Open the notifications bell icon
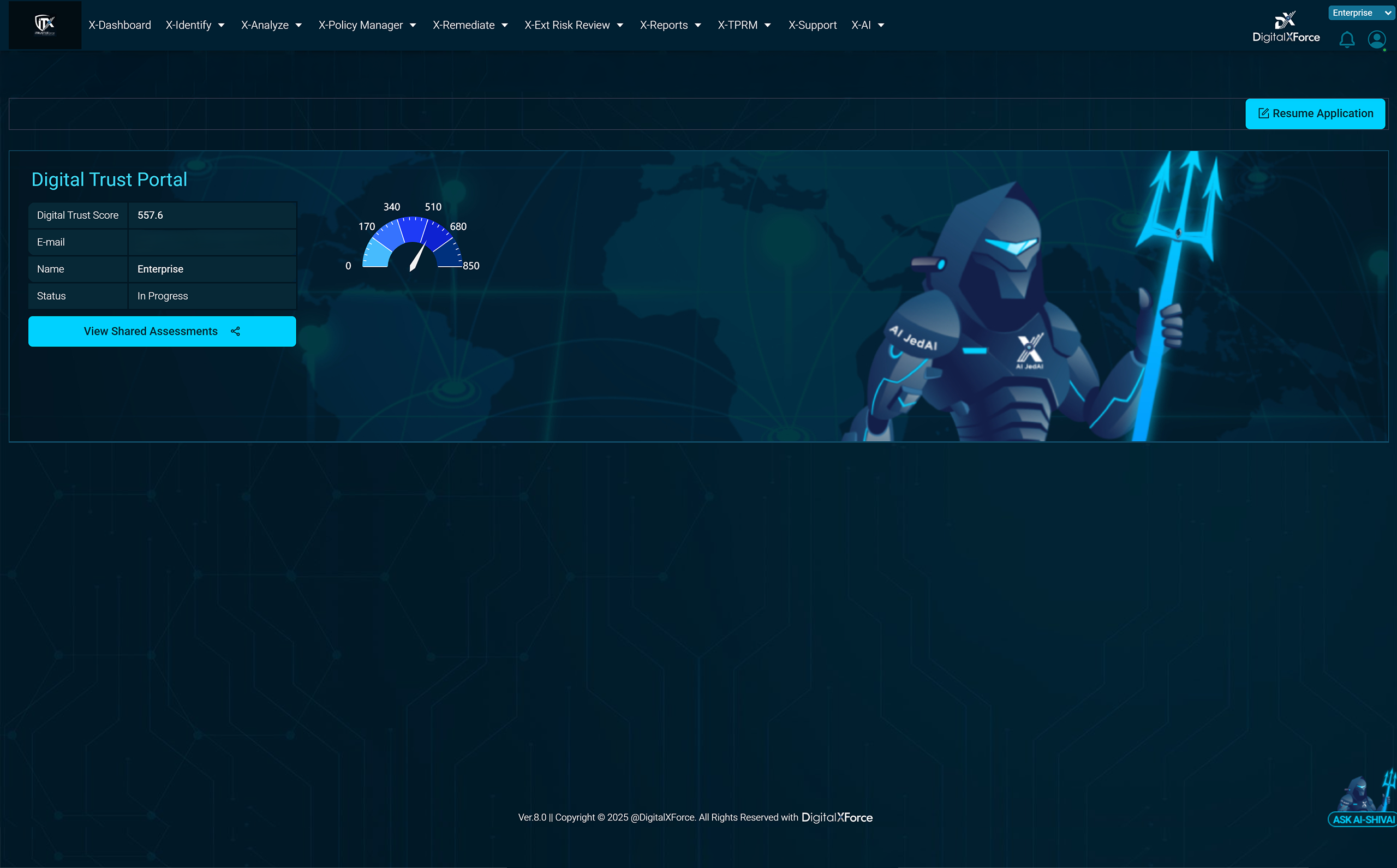This screenshot has width=1397, height=868. point(1346,40)
